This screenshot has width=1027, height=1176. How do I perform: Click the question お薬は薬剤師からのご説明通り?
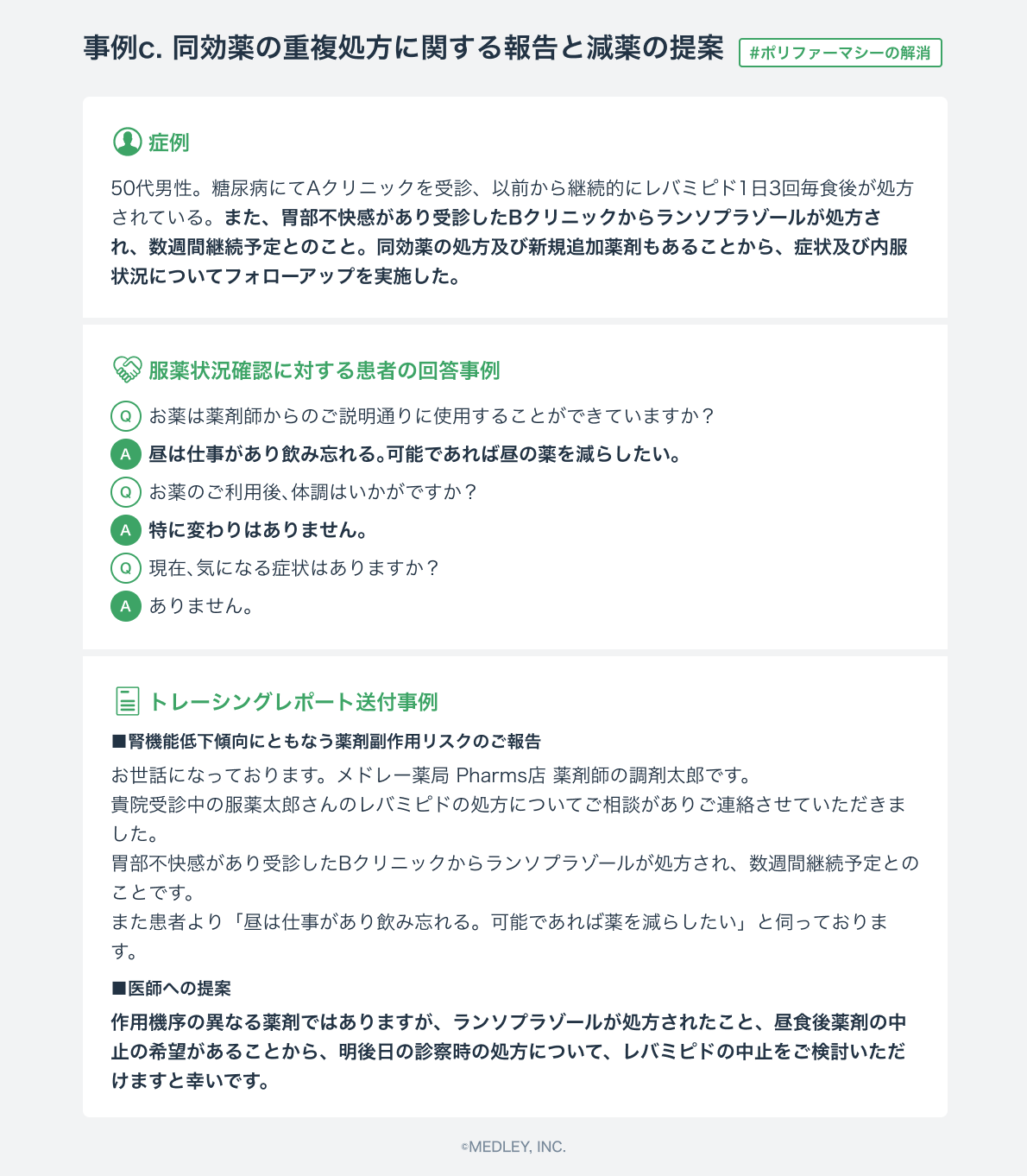(x=432, y=416)
